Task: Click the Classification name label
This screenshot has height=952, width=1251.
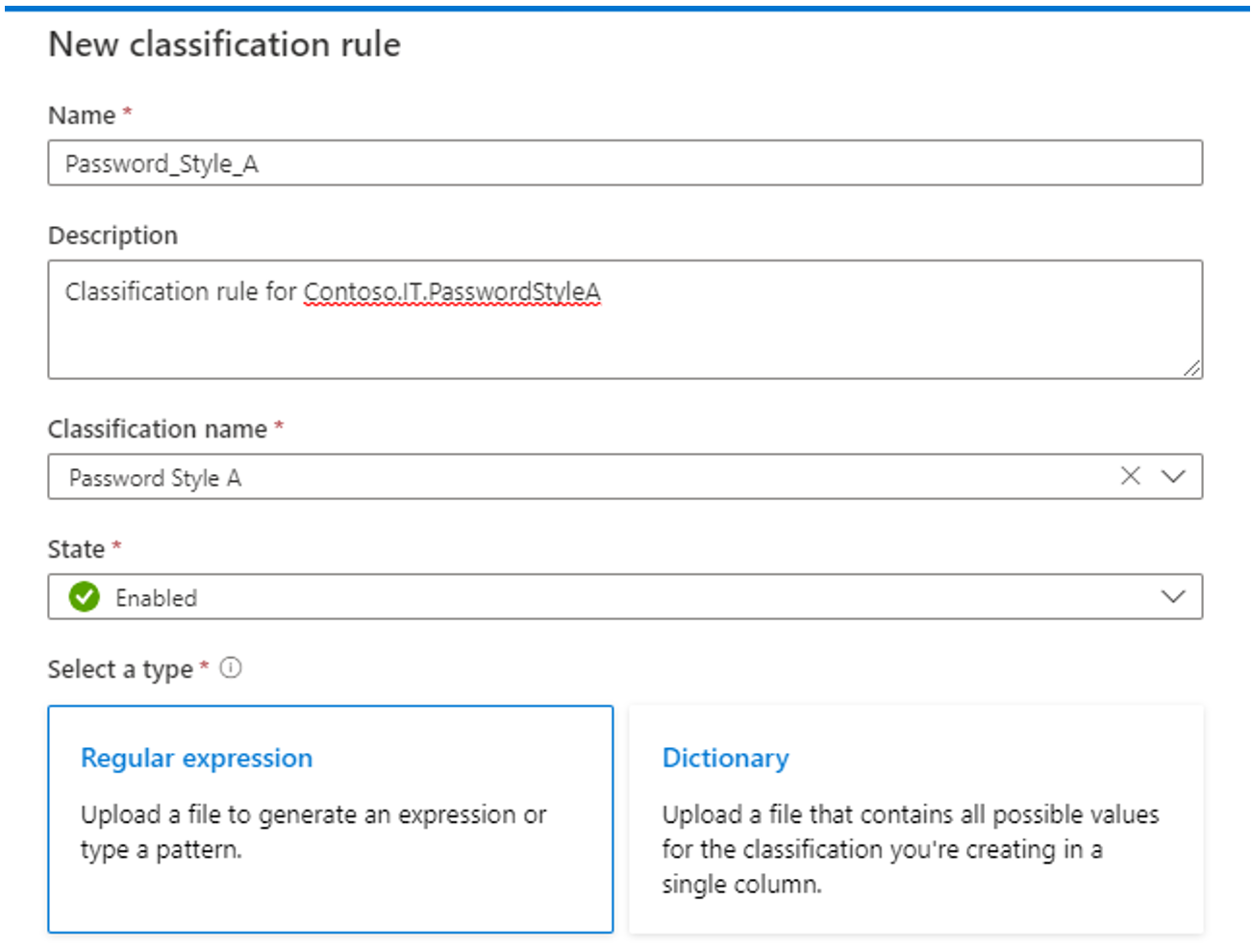Action: tap(158, 429)
